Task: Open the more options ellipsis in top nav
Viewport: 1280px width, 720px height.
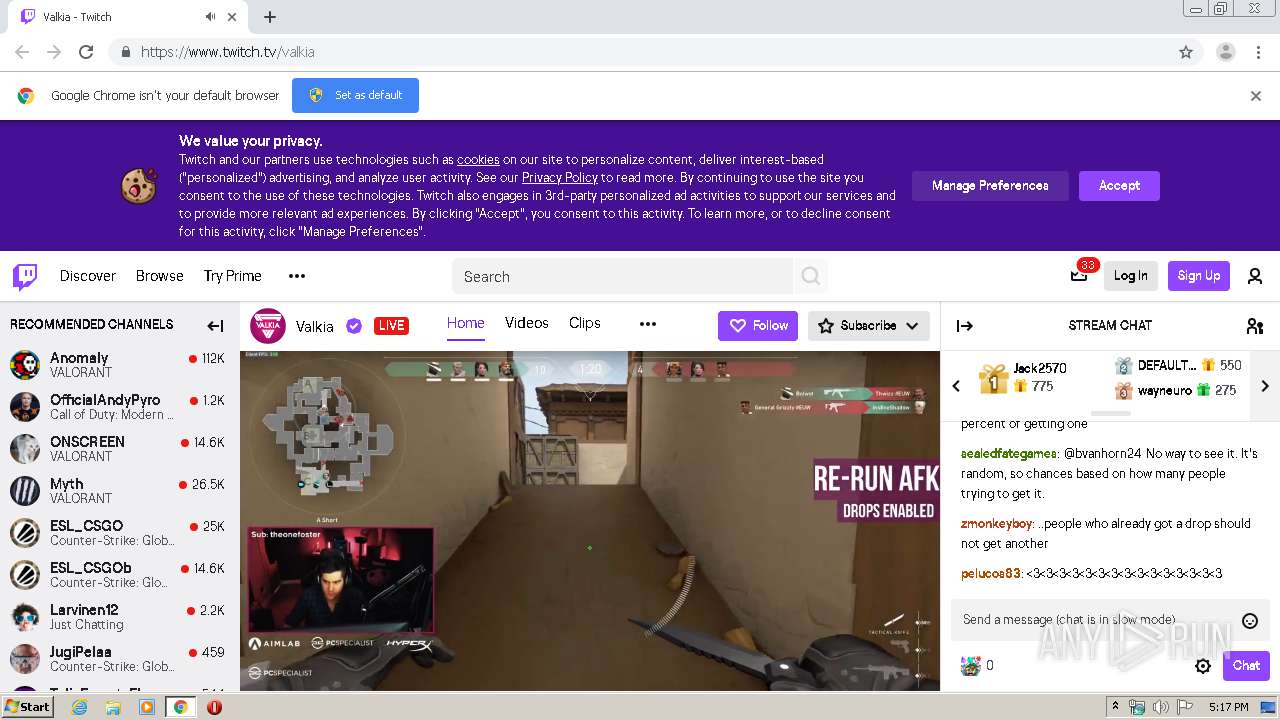Action: click(297, 276)
